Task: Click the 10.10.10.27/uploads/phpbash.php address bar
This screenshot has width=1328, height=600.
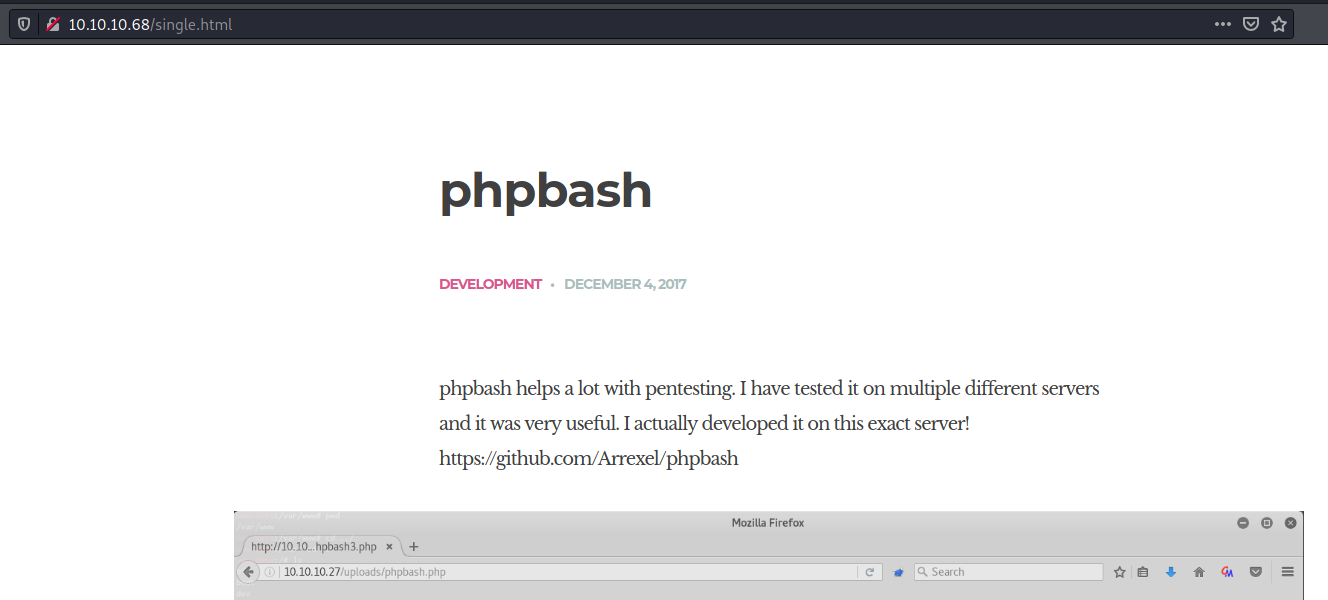Action: pyautogui.click(x=560, y=572)
